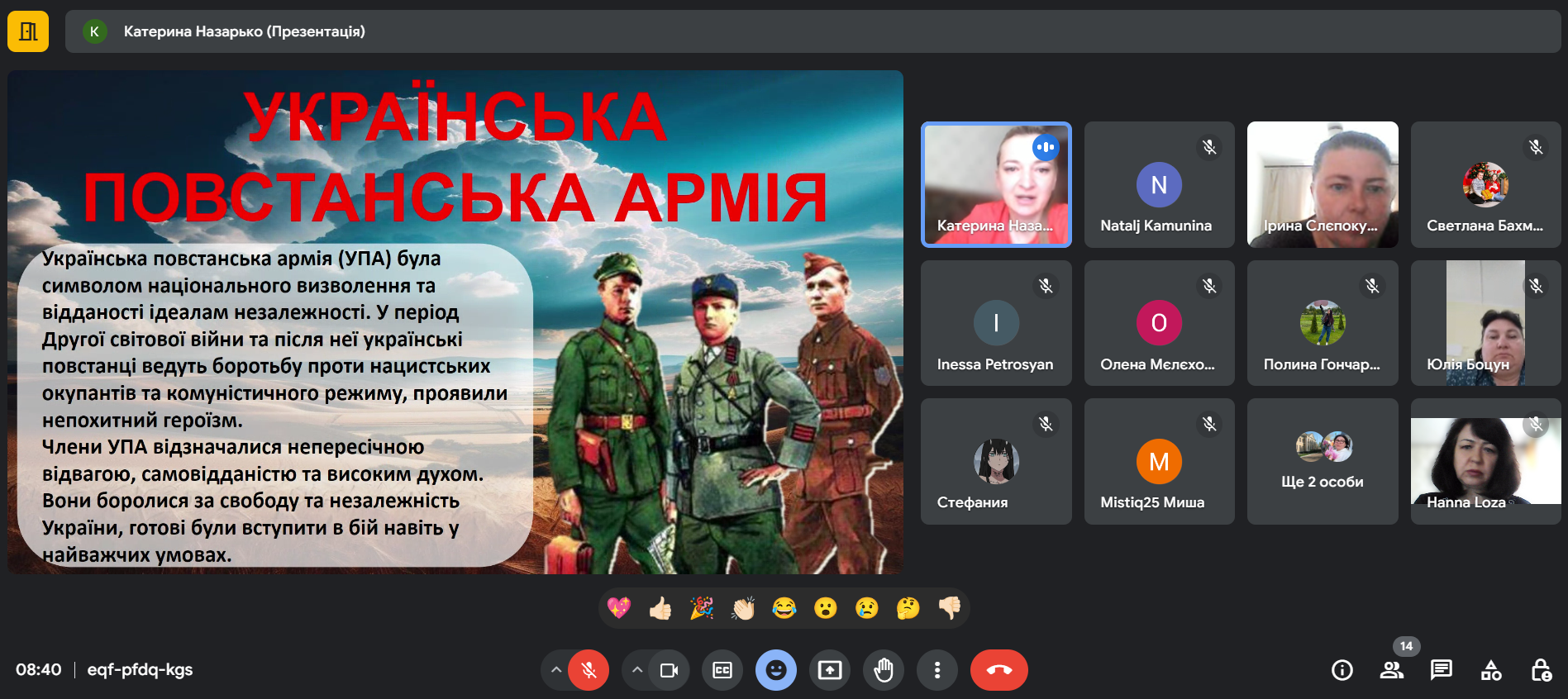Turn on the camera
Image resolution: width=1568 pixels, height=699 pixels.
click(669, 670)
